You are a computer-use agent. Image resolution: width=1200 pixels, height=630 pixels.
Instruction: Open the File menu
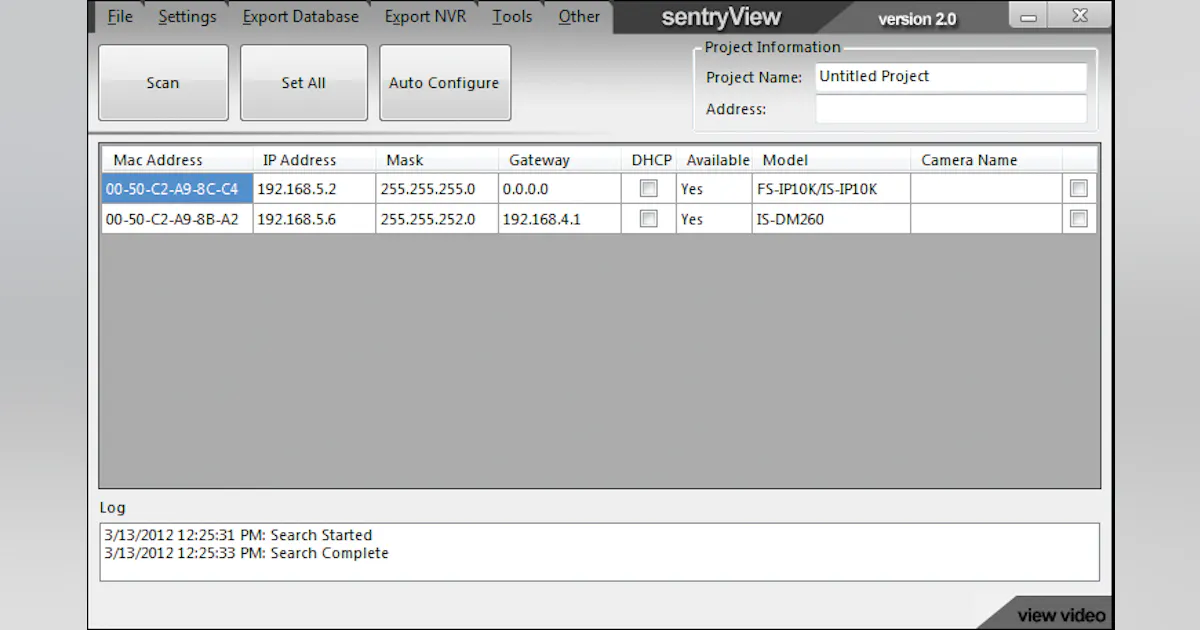(120, 16)
